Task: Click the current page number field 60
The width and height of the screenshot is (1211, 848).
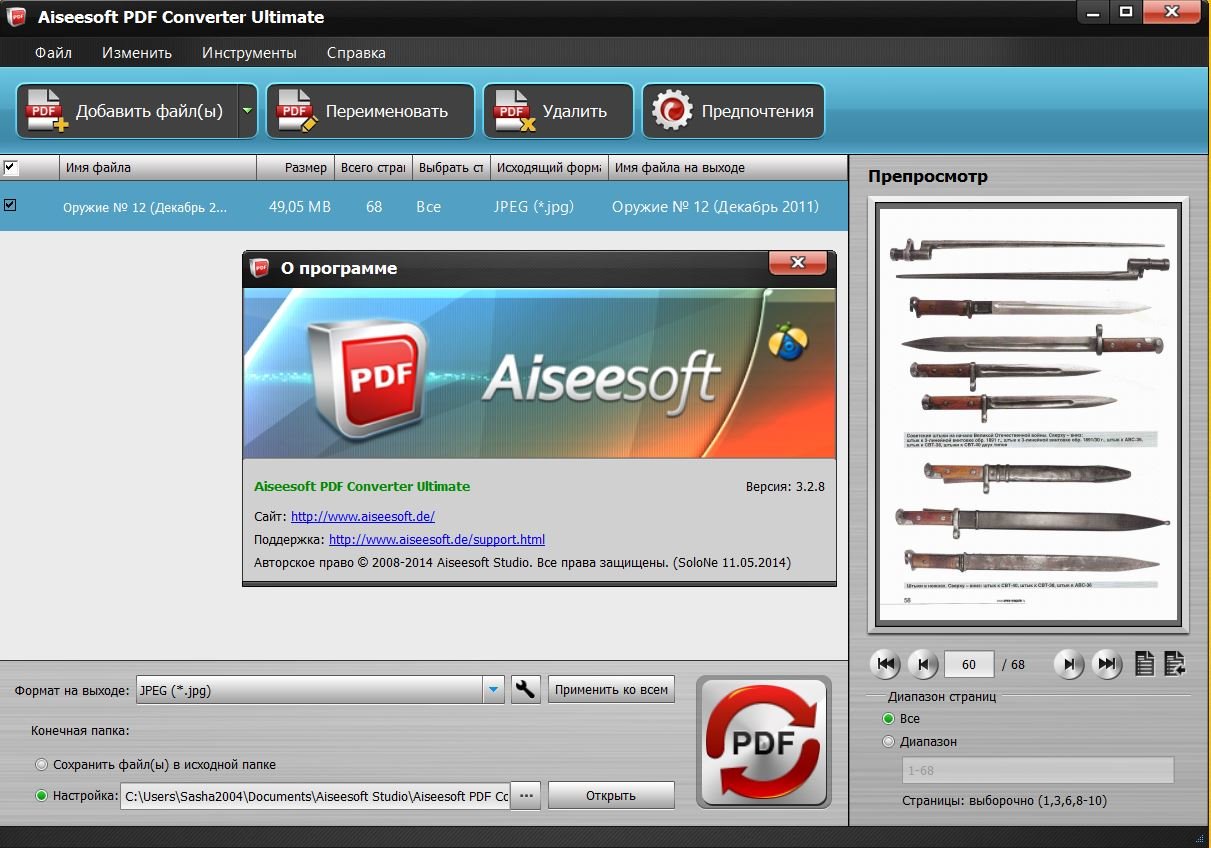Action: [x=968, y=664]
